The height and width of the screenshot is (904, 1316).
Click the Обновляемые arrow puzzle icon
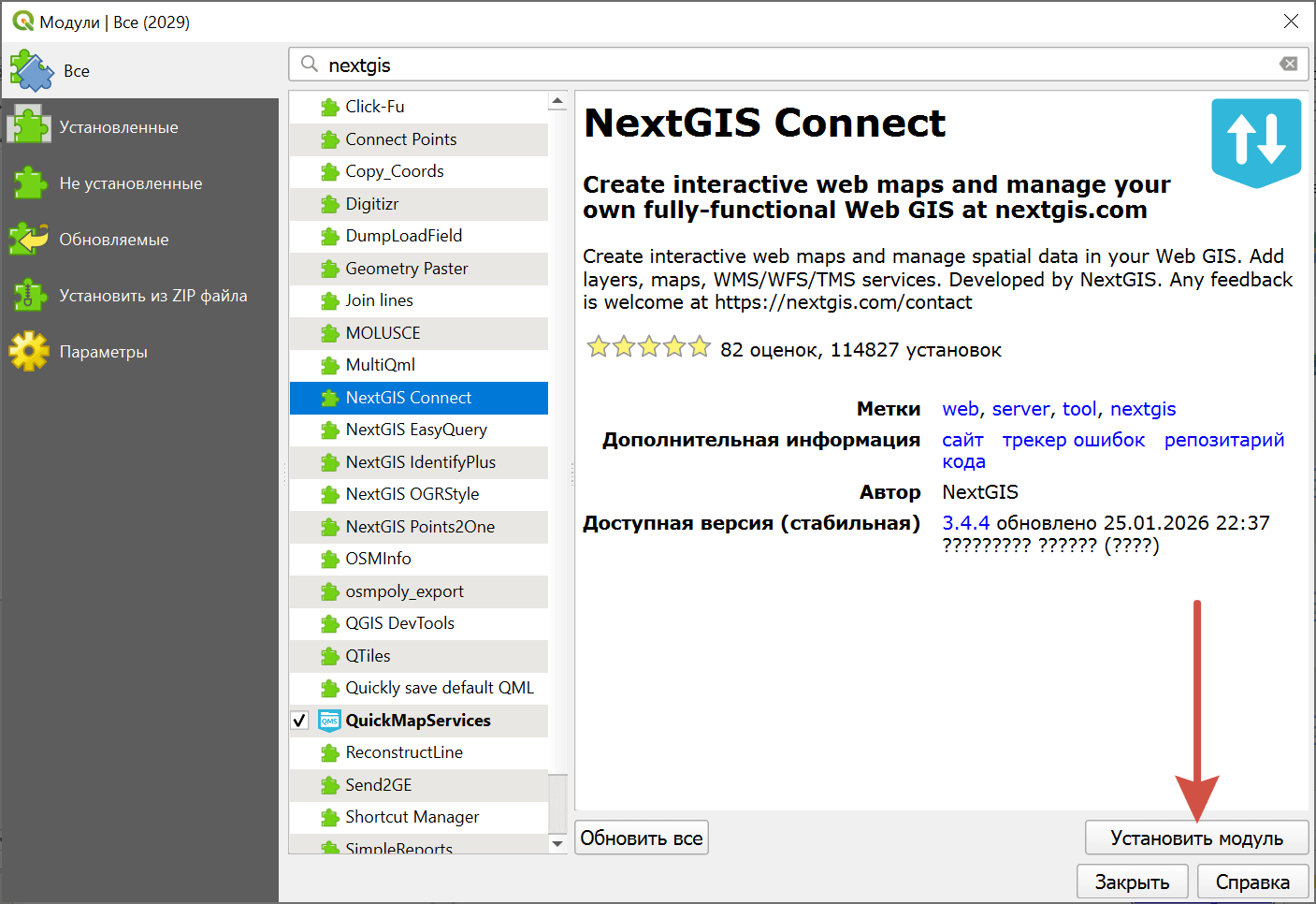click(29, 240)
